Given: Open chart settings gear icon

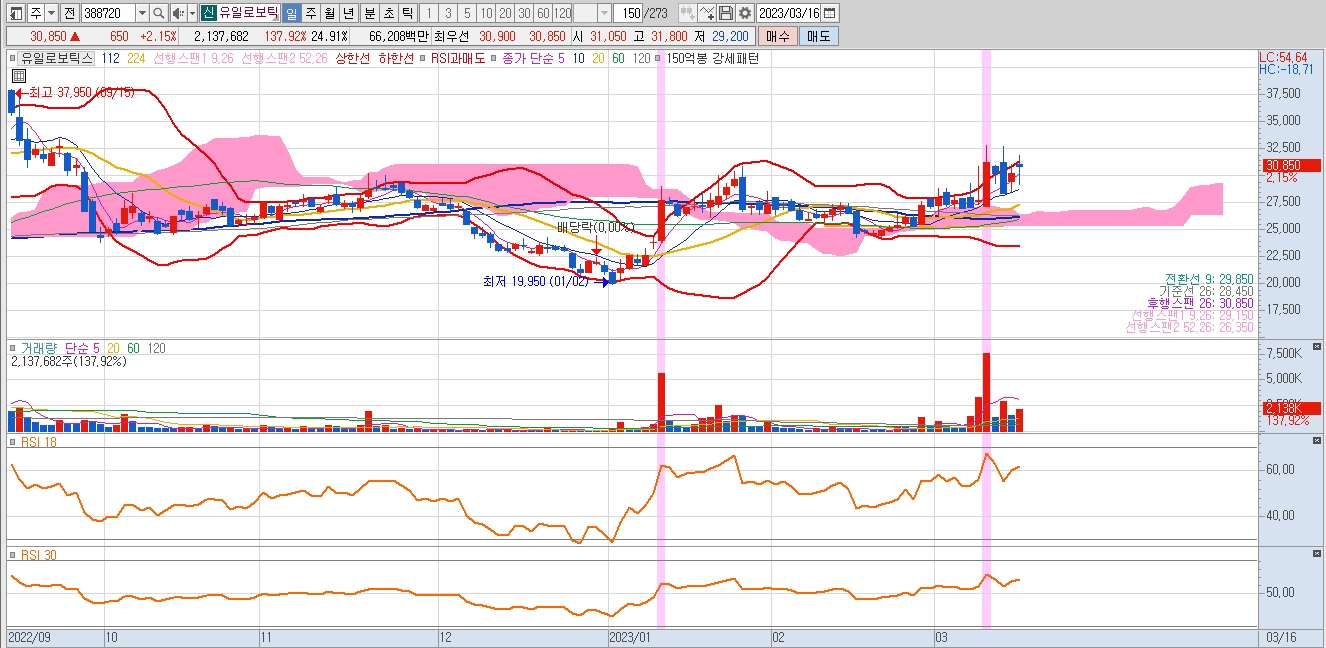Looking at the screenshot, I should pyautogui.click(x=744, y=13).
